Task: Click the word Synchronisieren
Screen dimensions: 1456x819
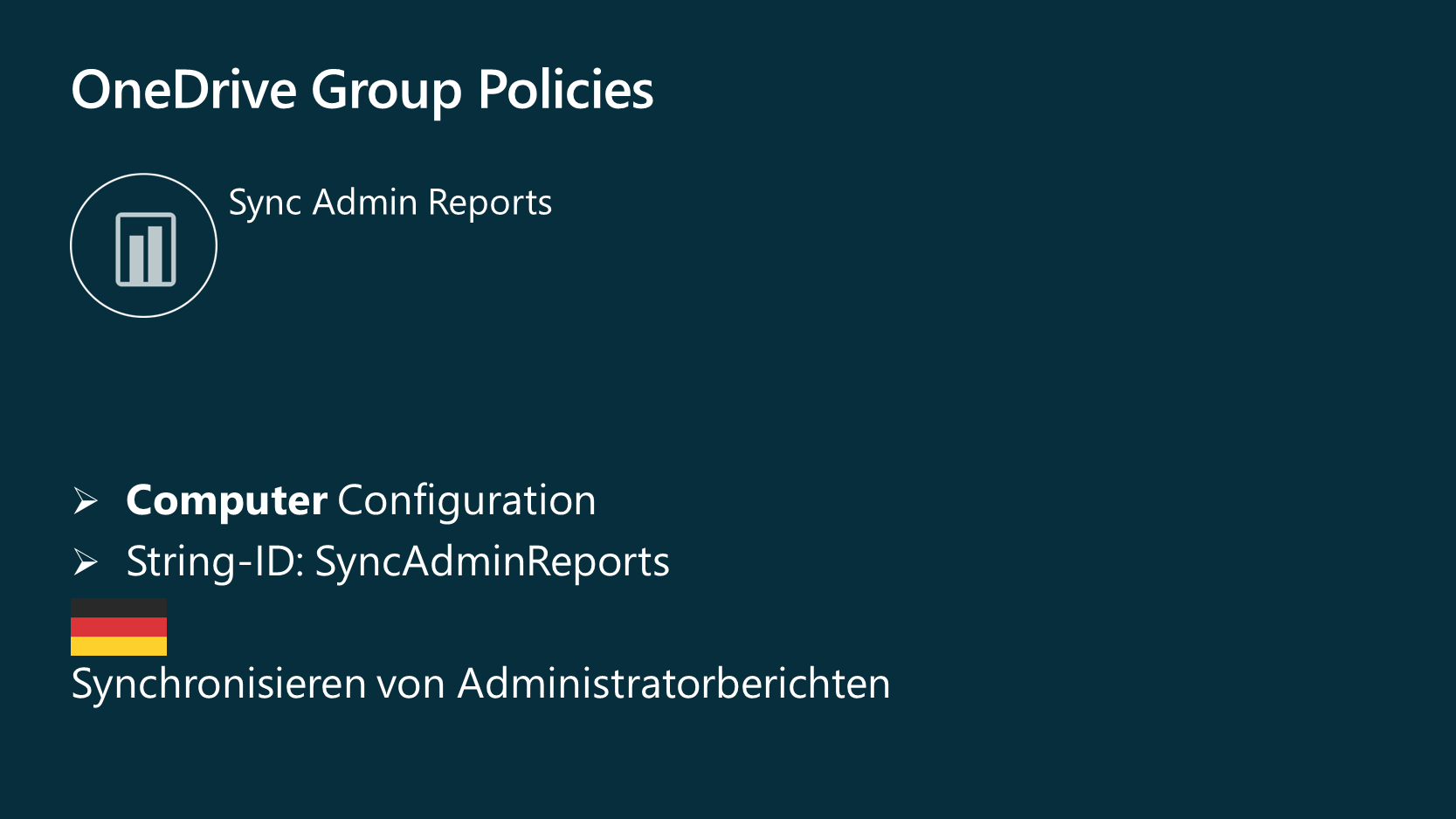Action: pyautogui.click(x=218, y=684)
